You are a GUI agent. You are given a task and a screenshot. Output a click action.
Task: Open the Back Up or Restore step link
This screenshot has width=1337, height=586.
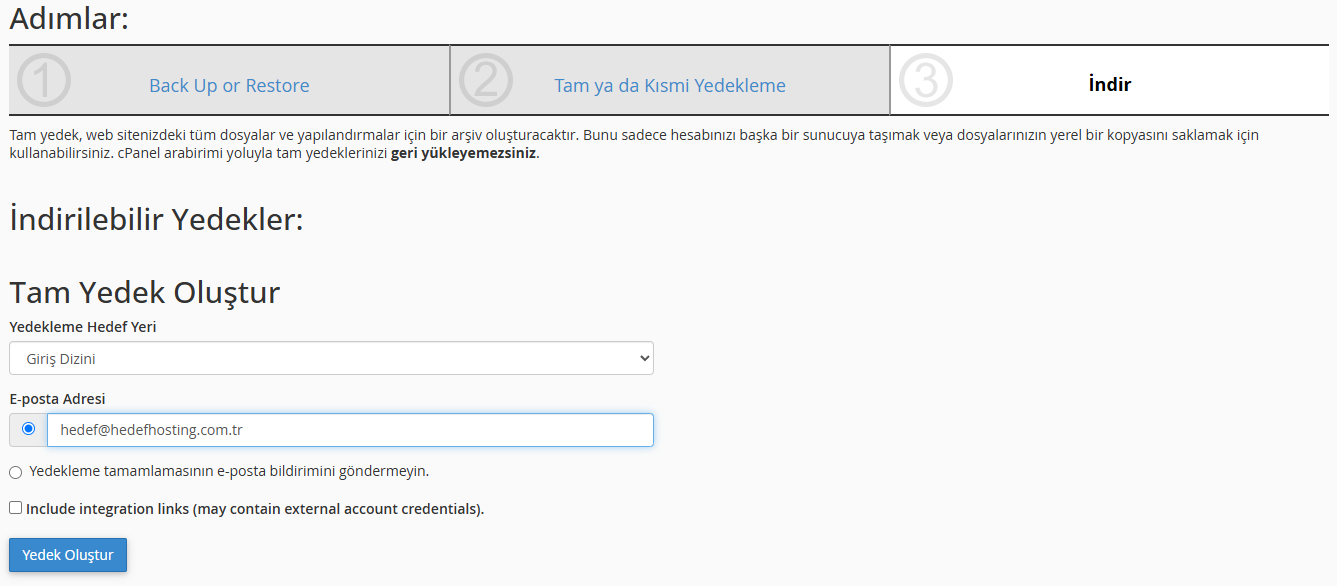click(x=229, y=86)
